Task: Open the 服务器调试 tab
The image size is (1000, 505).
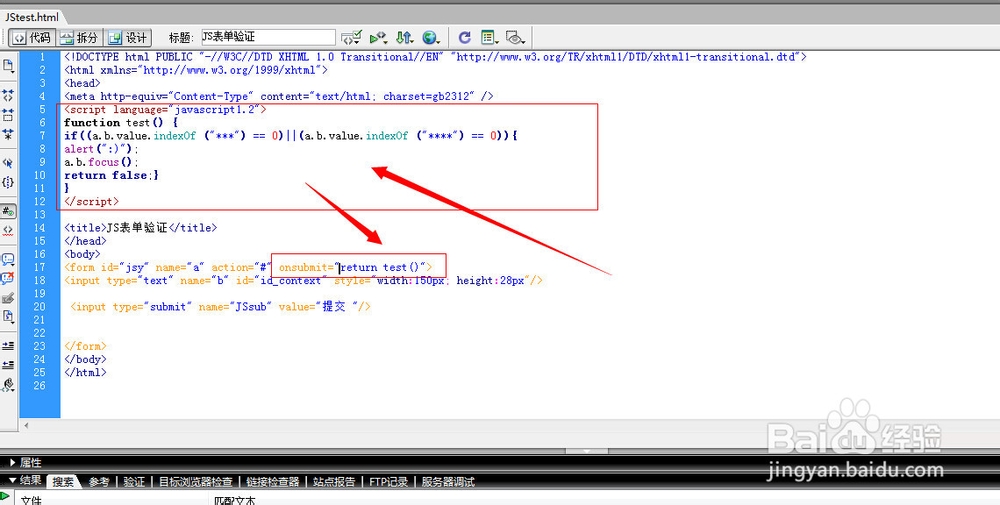Action: pyautogui.click(x=448, y=482)
